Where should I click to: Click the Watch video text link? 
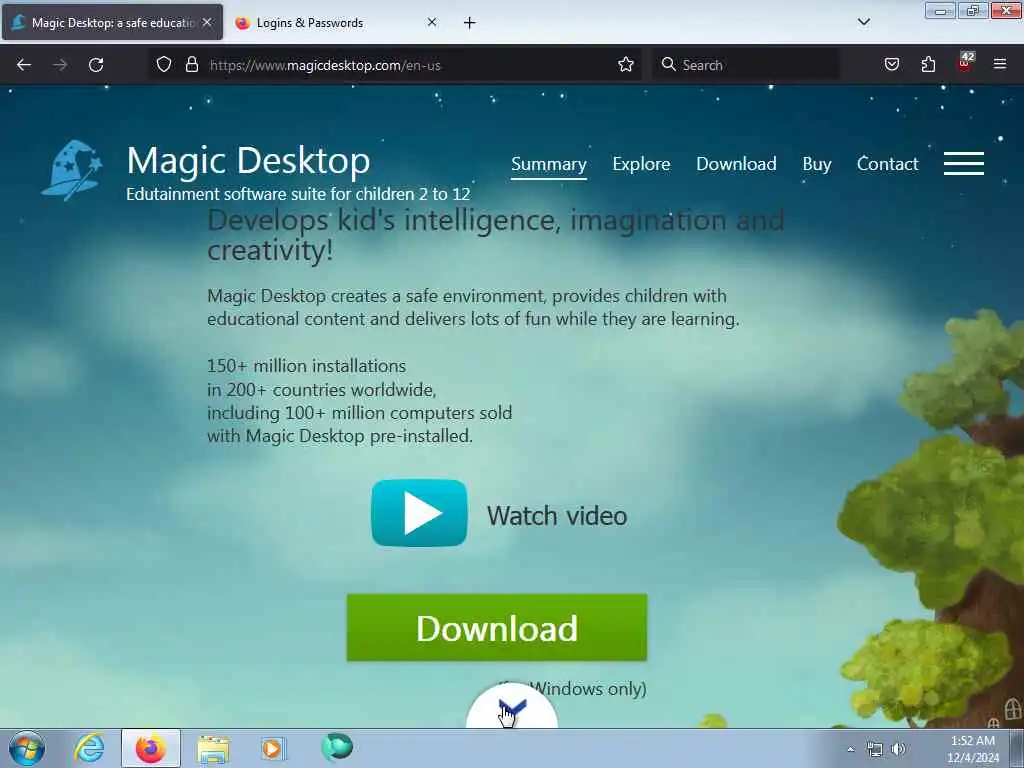(557, 516)
